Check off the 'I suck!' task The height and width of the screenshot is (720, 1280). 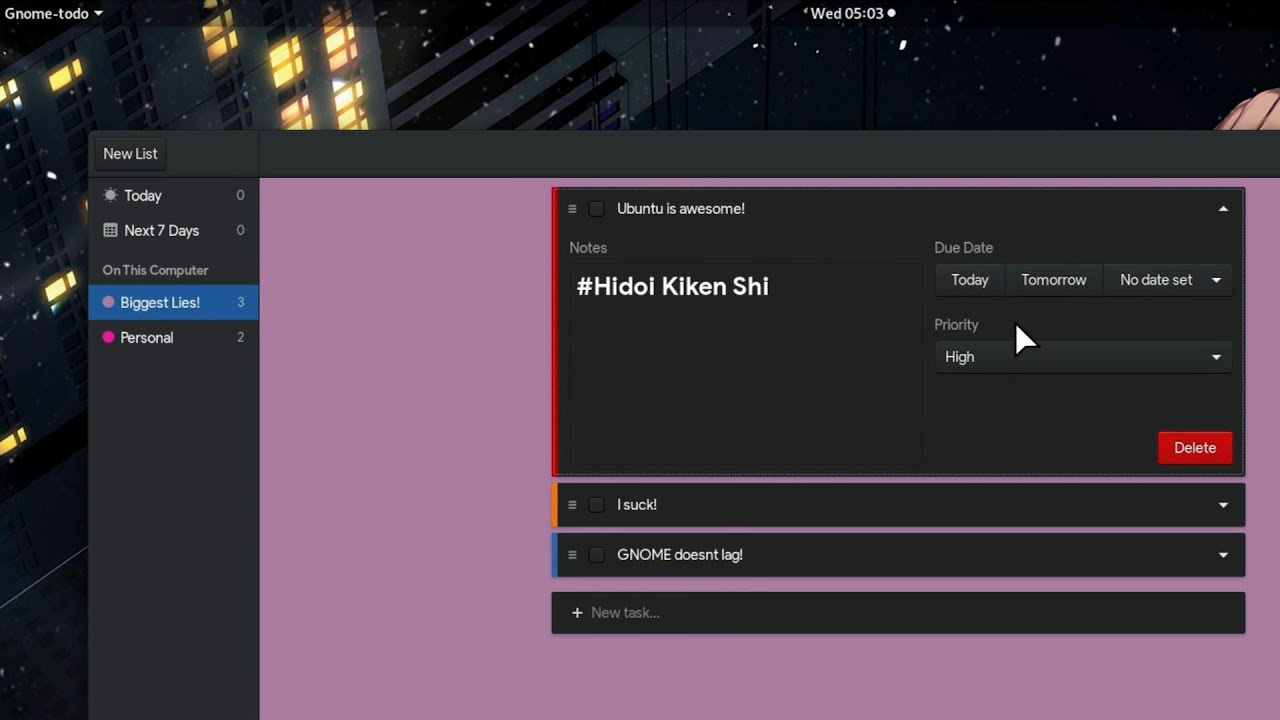(597, 505)
